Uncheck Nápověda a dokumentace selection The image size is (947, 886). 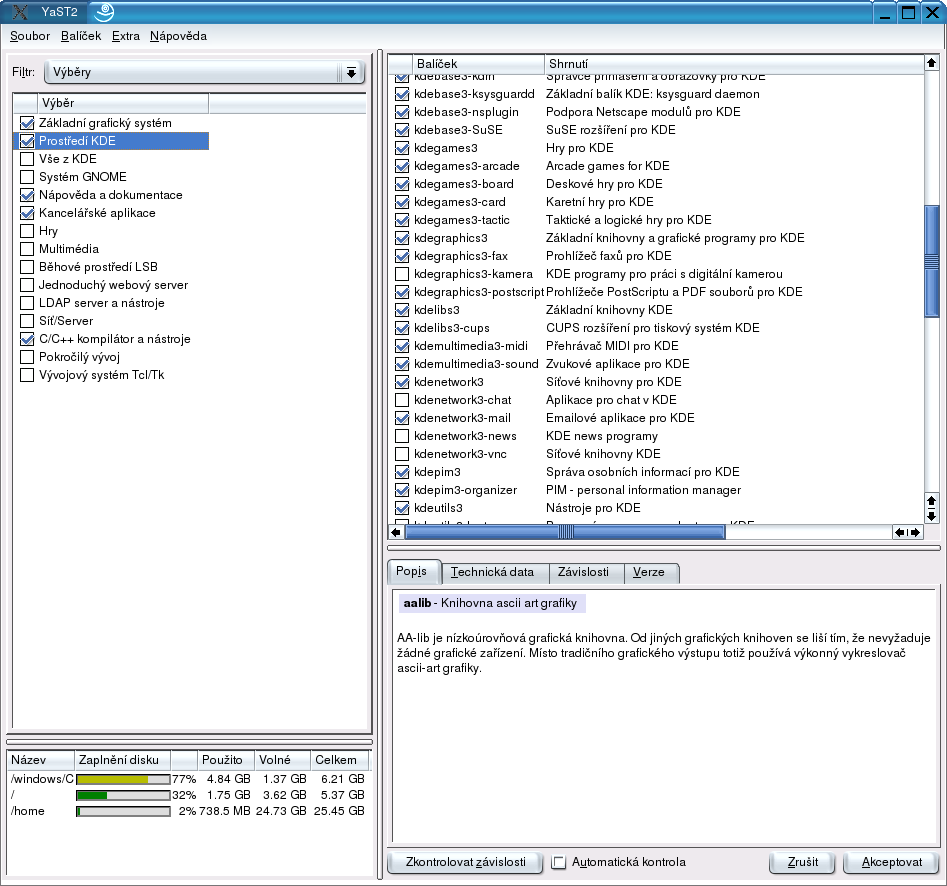pyautogui.click(x=27, y=195)
